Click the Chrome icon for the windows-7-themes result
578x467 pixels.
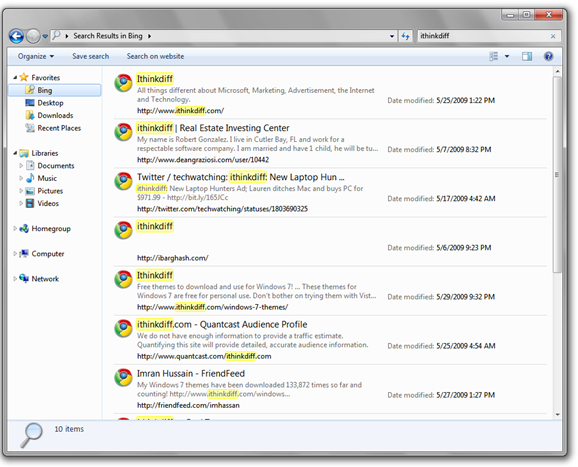coord(123,279)
